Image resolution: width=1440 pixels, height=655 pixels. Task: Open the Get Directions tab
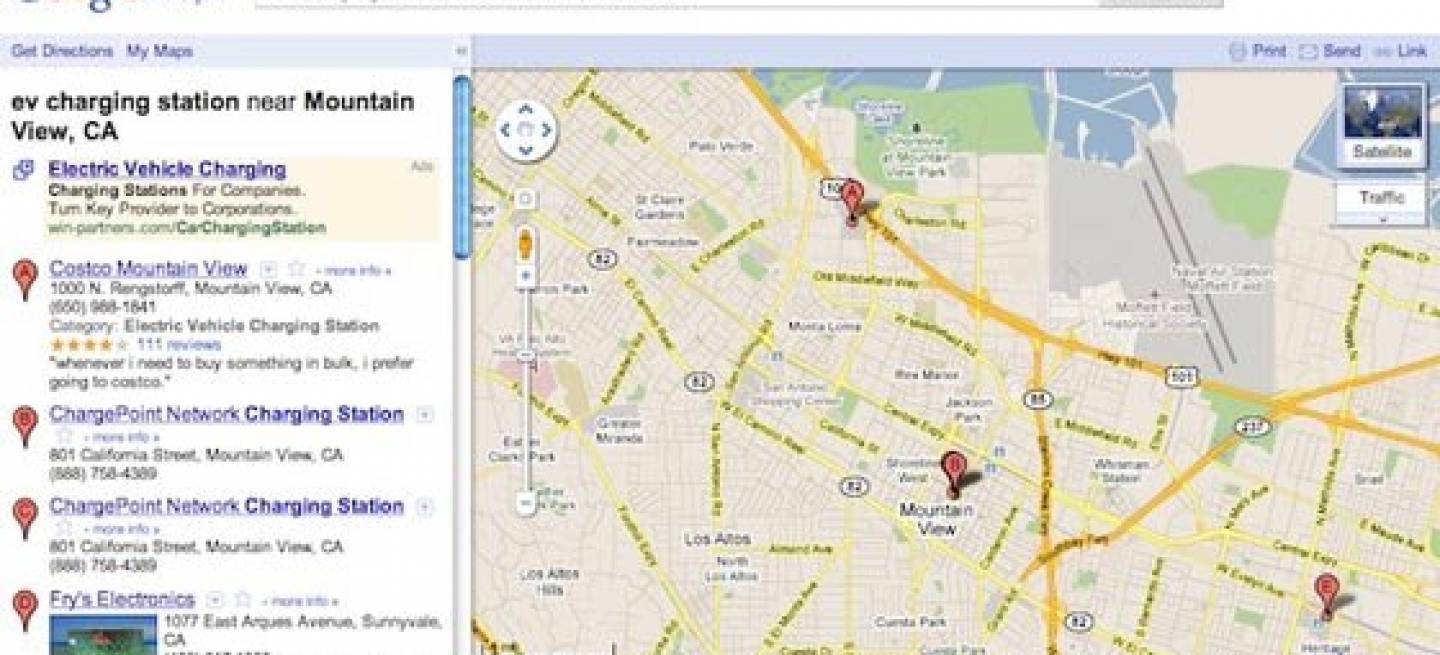click(62, 51)
